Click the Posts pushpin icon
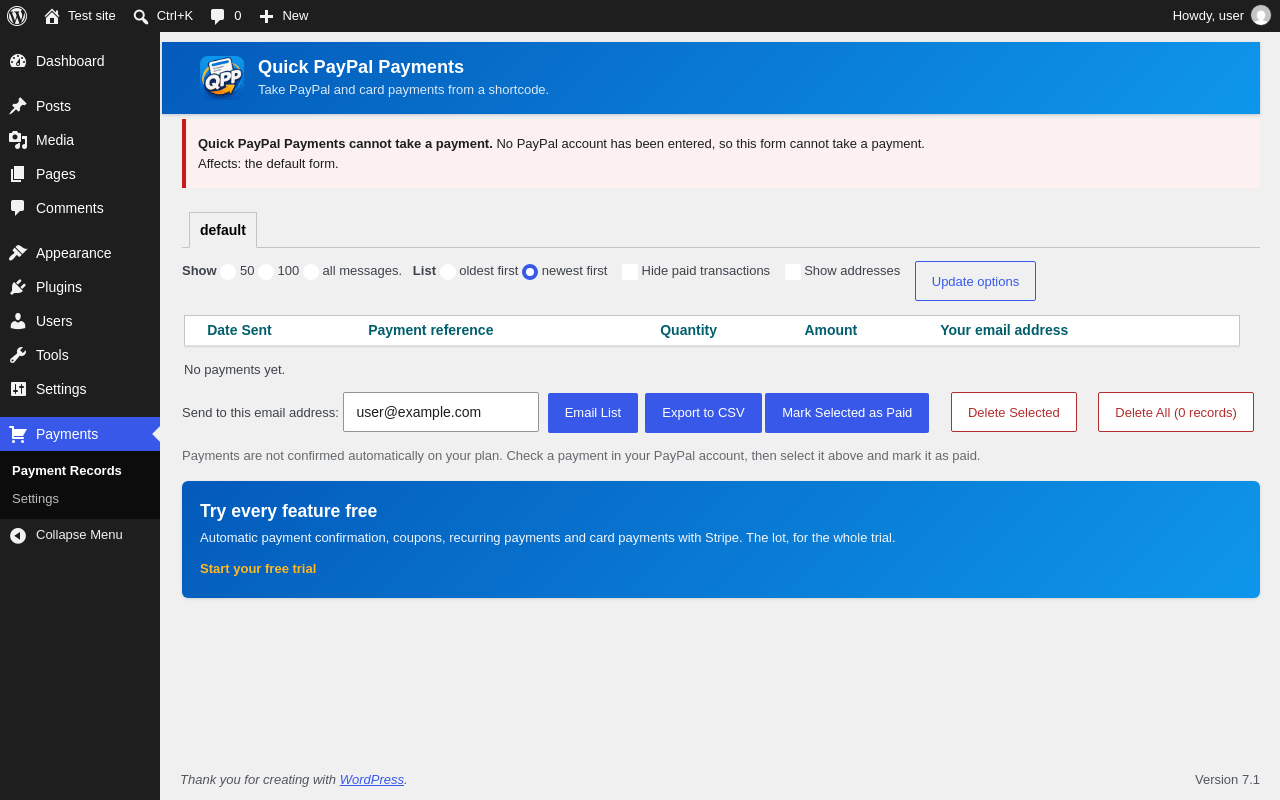The width and height of the screenshot is (1280, 800). (x=18, y=106)
